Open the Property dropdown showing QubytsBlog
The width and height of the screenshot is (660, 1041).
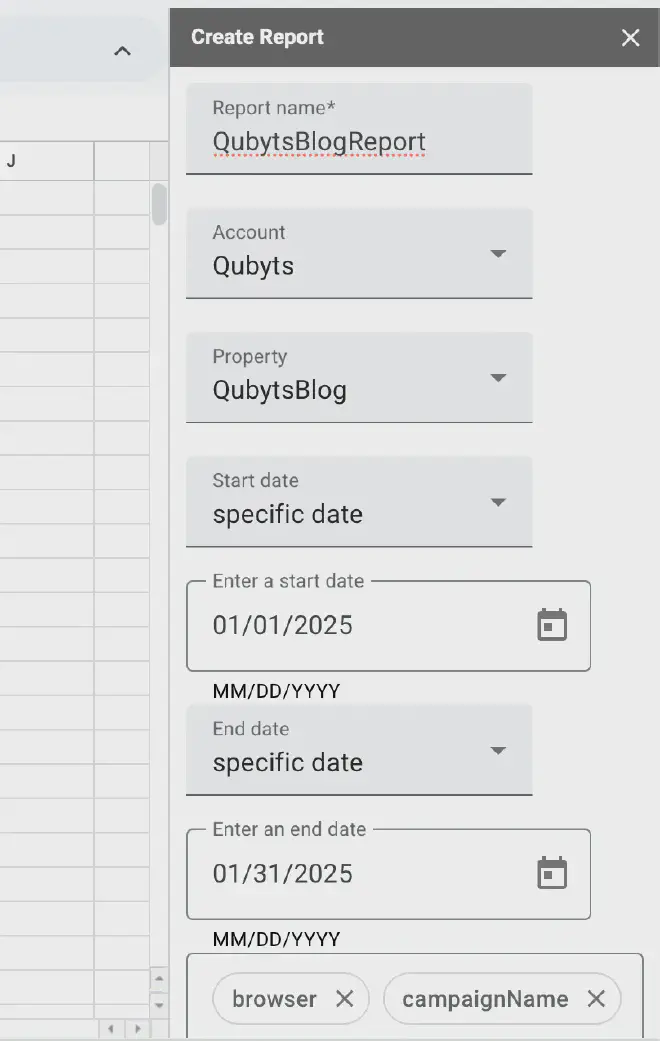359,377
